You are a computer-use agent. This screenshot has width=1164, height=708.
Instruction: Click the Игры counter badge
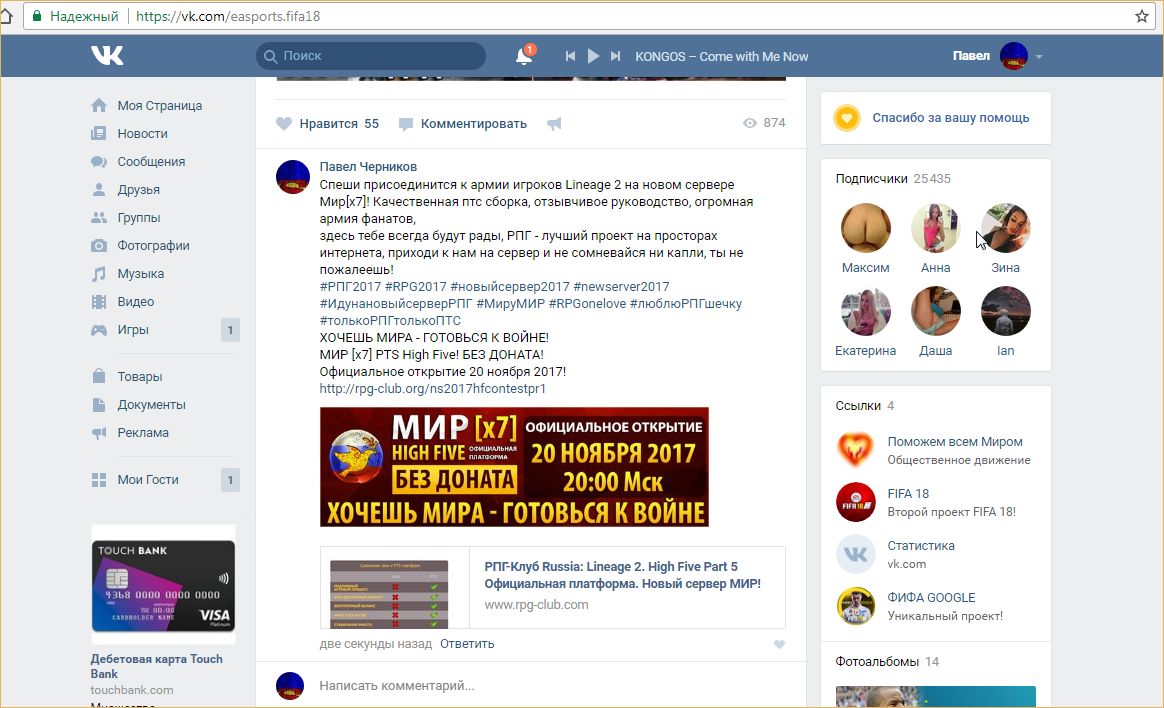(230, 330)
